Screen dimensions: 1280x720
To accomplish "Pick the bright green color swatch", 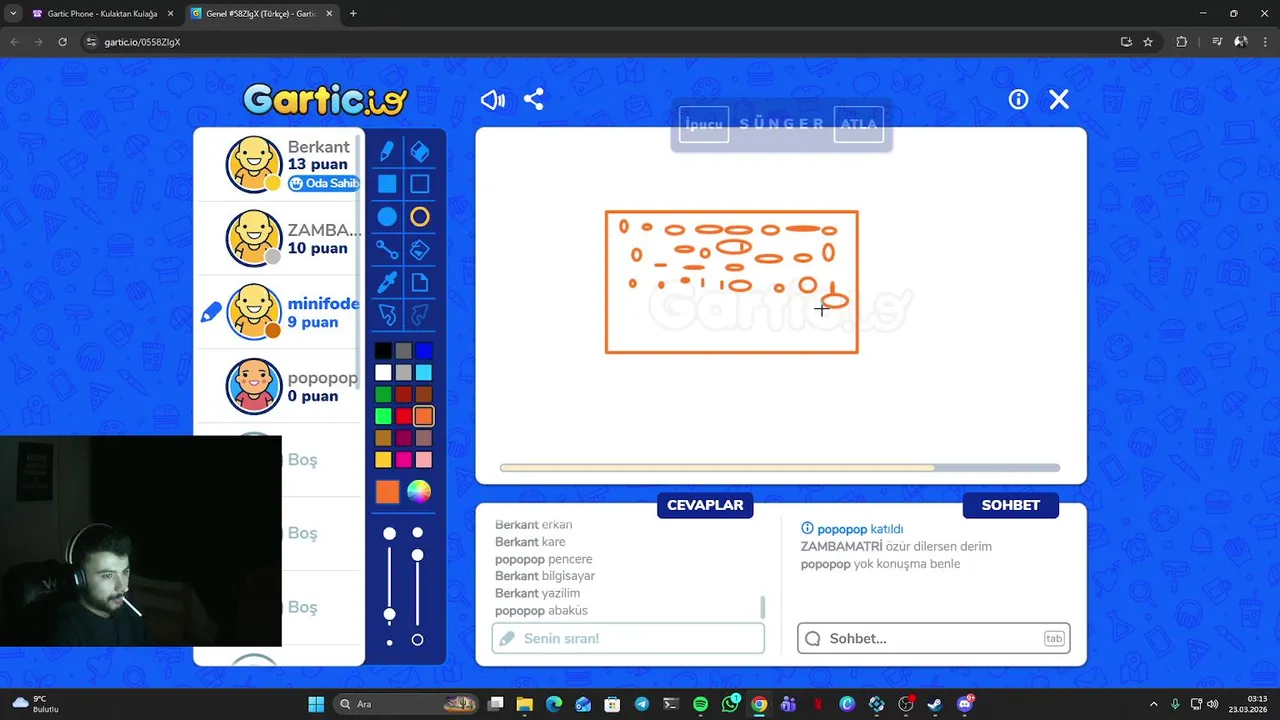I will click(x=383, y=416).
